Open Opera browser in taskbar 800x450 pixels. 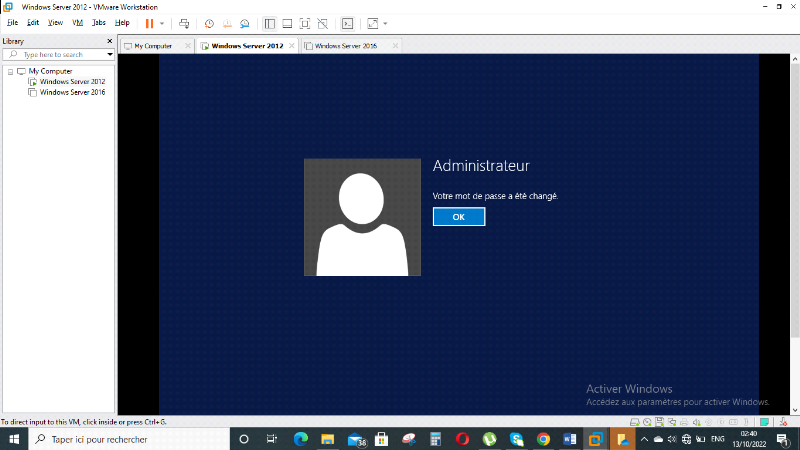click(462, 439)
